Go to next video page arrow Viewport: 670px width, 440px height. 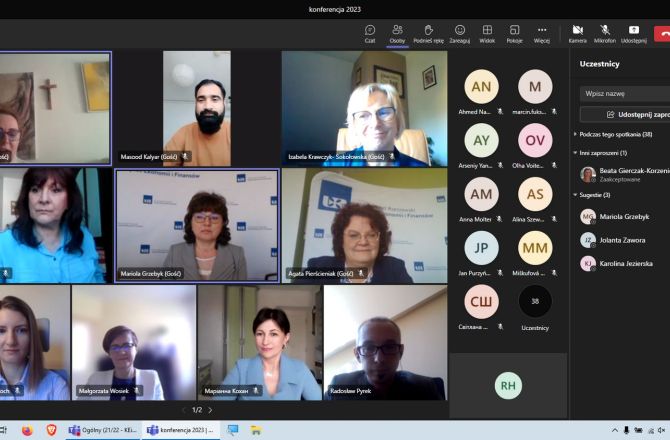point(210,410)
